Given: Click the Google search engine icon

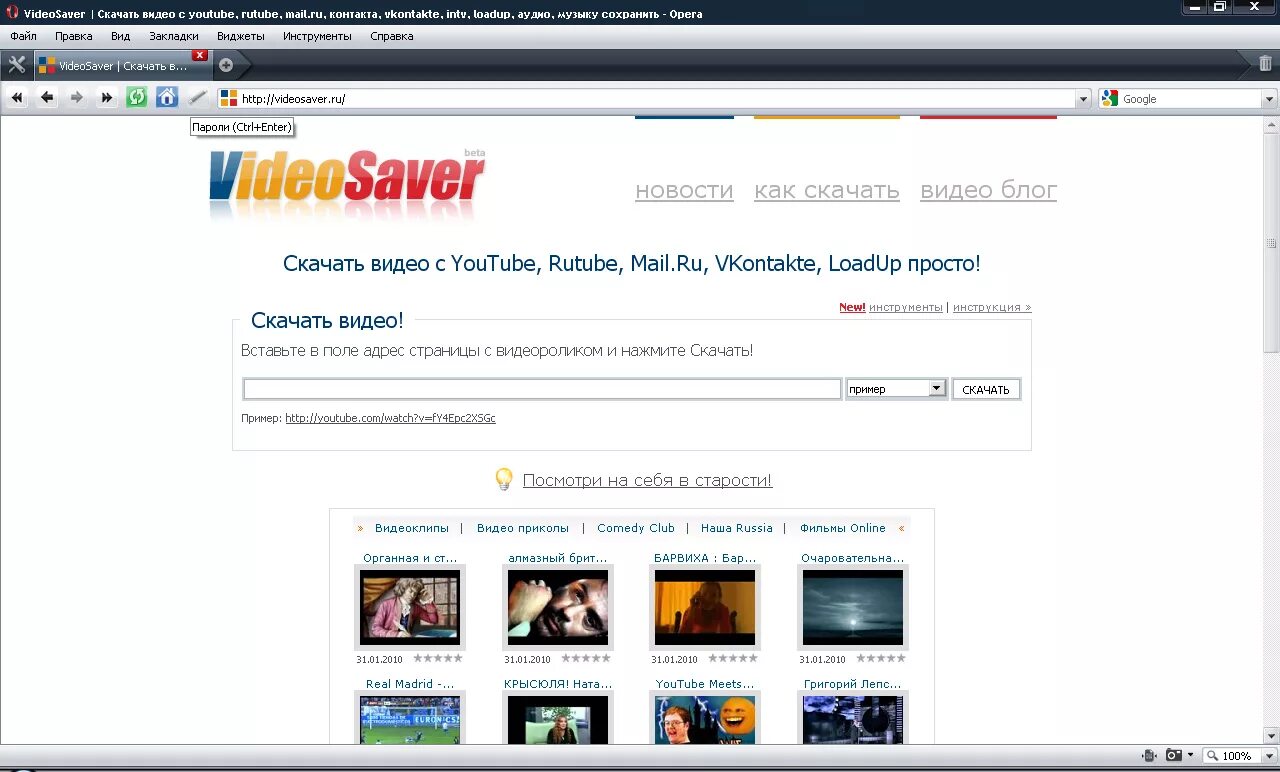Looking at the screenshot, I should (x=1109, y=99).
